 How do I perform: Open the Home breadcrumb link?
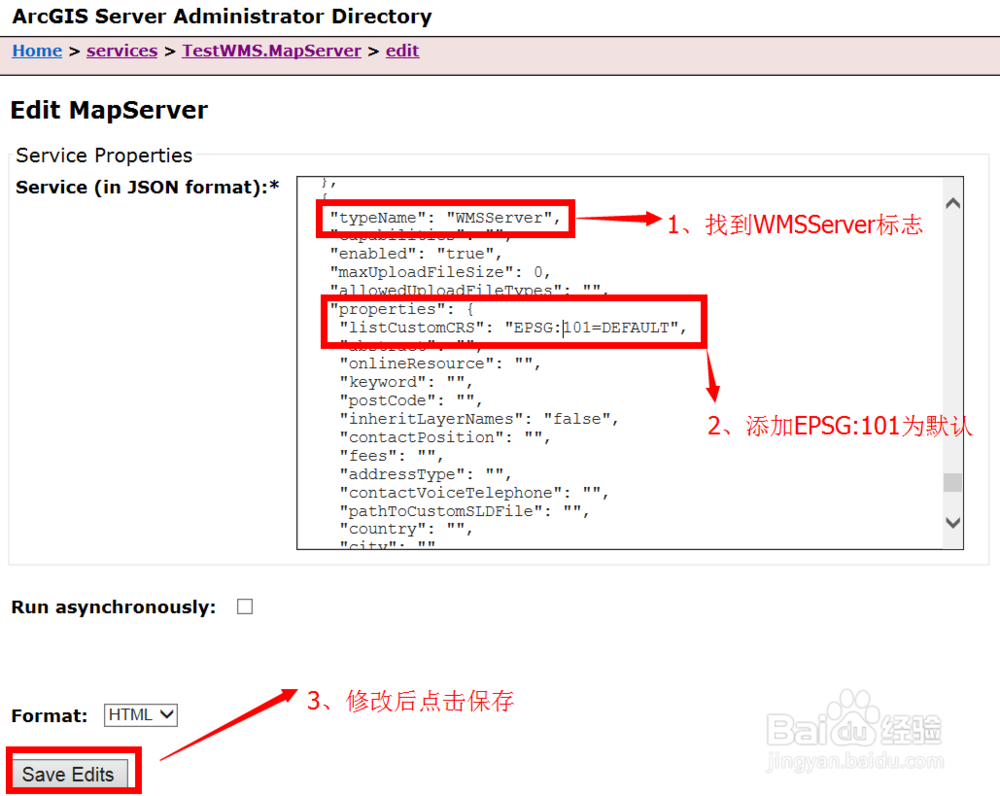(x=37, y=50)
